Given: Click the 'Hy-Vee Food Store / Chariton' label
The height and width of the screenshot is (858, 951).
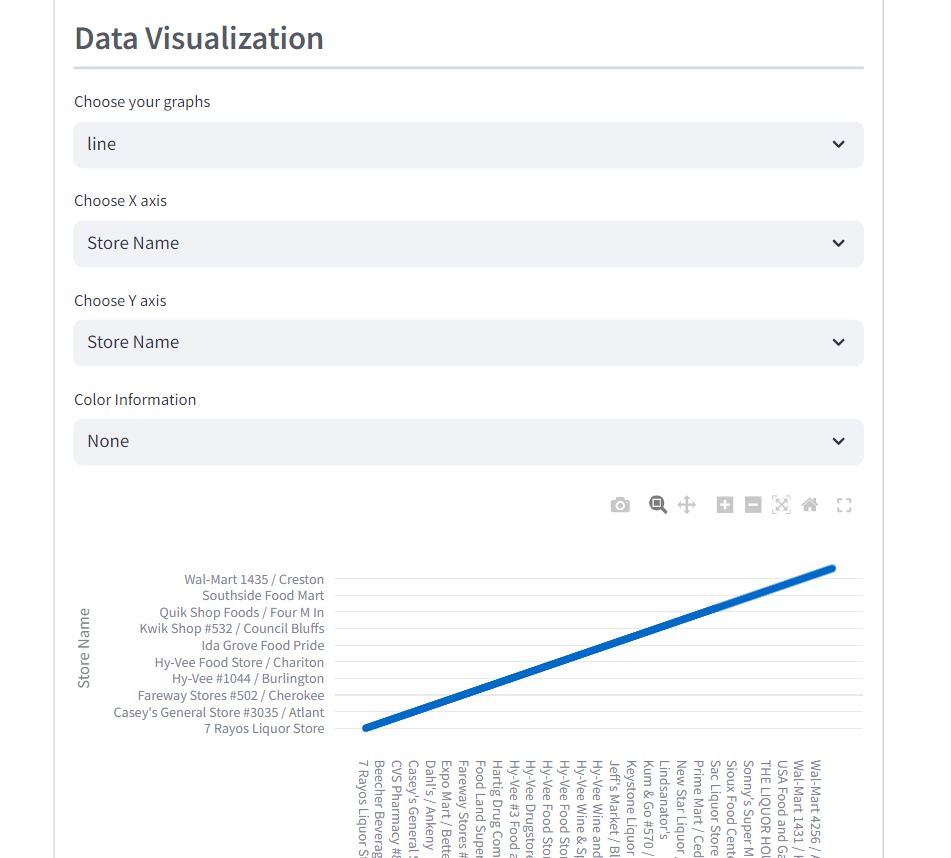Looking at the screenshot, I should pos(239,662).
